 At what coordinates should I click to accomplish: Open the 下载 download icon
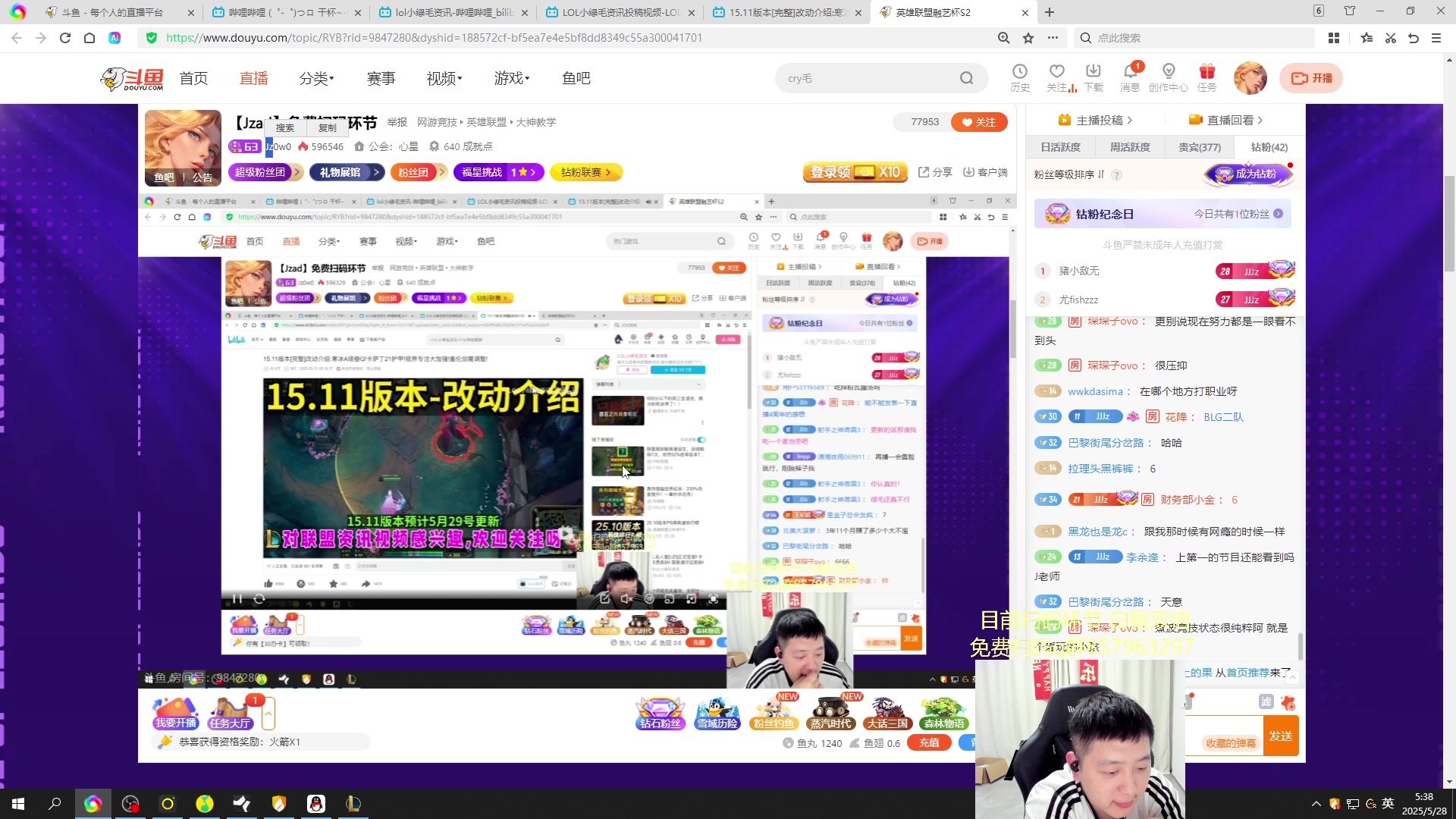[1094, 78]
